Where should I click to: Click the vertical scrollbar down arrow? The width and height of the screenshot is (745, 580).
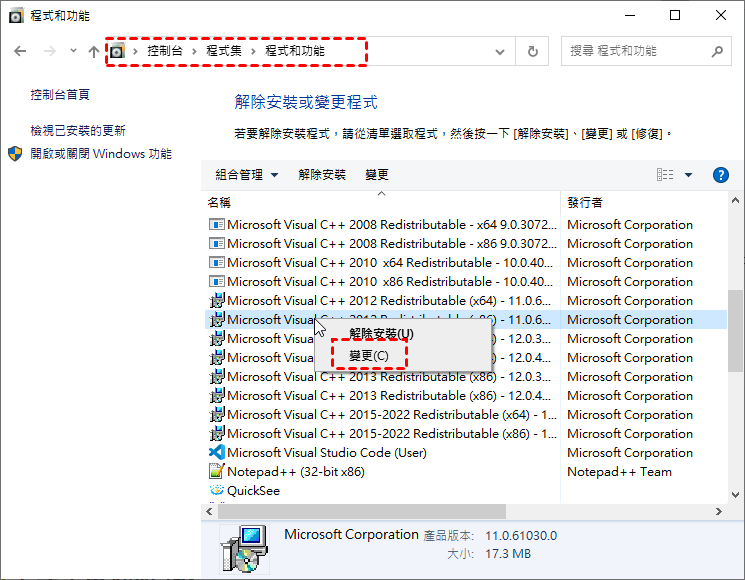(x=735, y=495)
